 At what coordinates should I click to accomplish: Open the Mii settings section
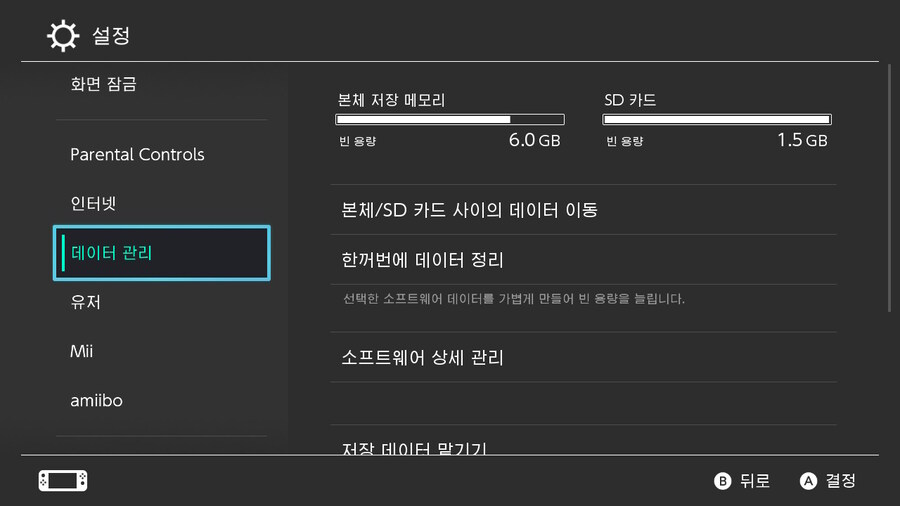point(82,351)
